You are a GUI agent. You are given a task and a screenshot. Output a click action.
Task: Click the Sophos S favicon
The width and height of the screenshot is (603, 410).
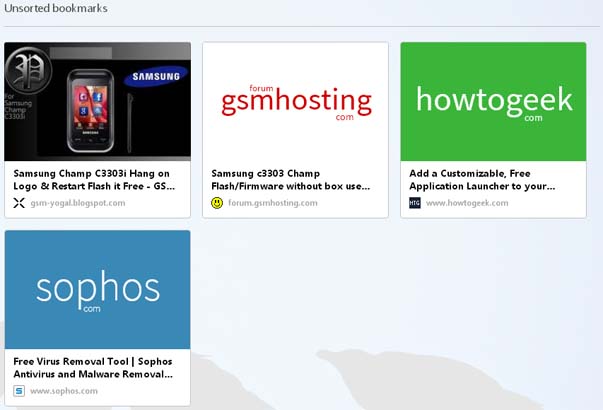19,391
